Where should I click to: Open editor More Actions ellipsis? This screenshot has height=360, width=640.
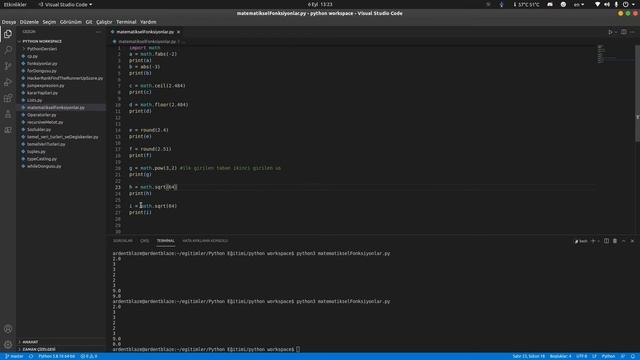coord(632,32)
